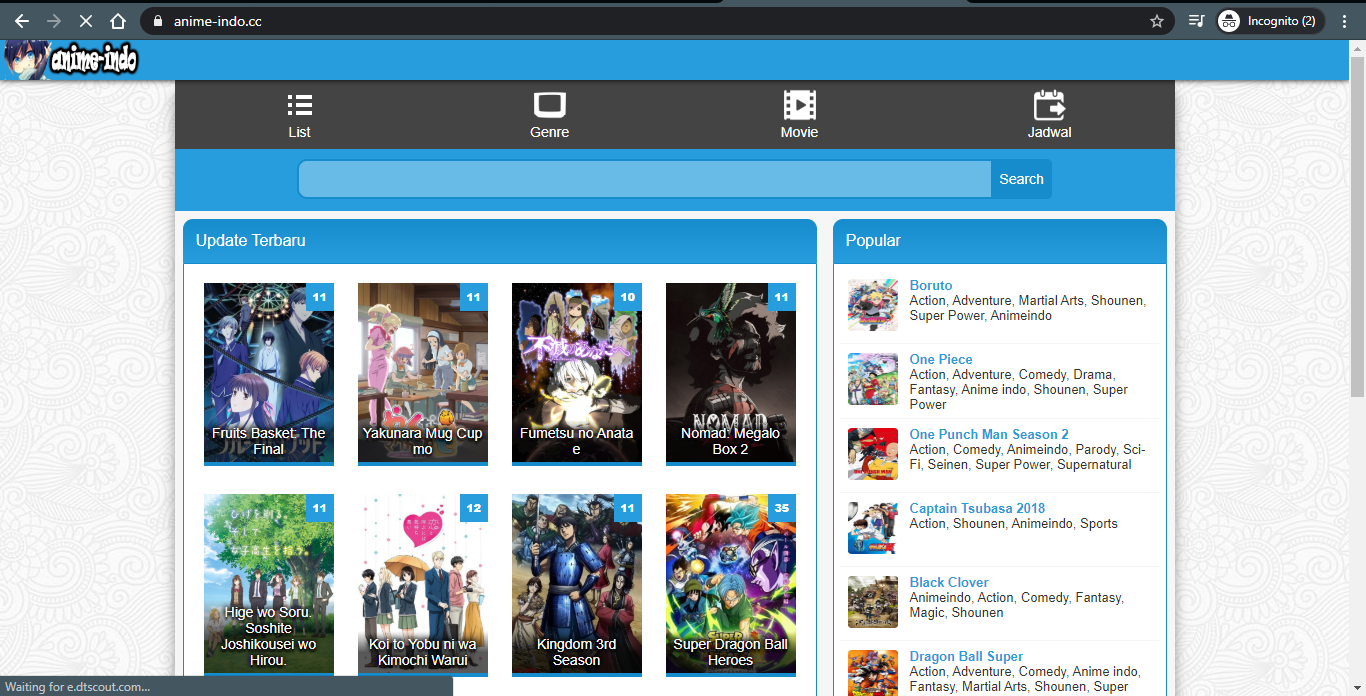The image size is (1366, 696).
Task: Open One Punch Man Season 2 link
Action: click(989, 434)
